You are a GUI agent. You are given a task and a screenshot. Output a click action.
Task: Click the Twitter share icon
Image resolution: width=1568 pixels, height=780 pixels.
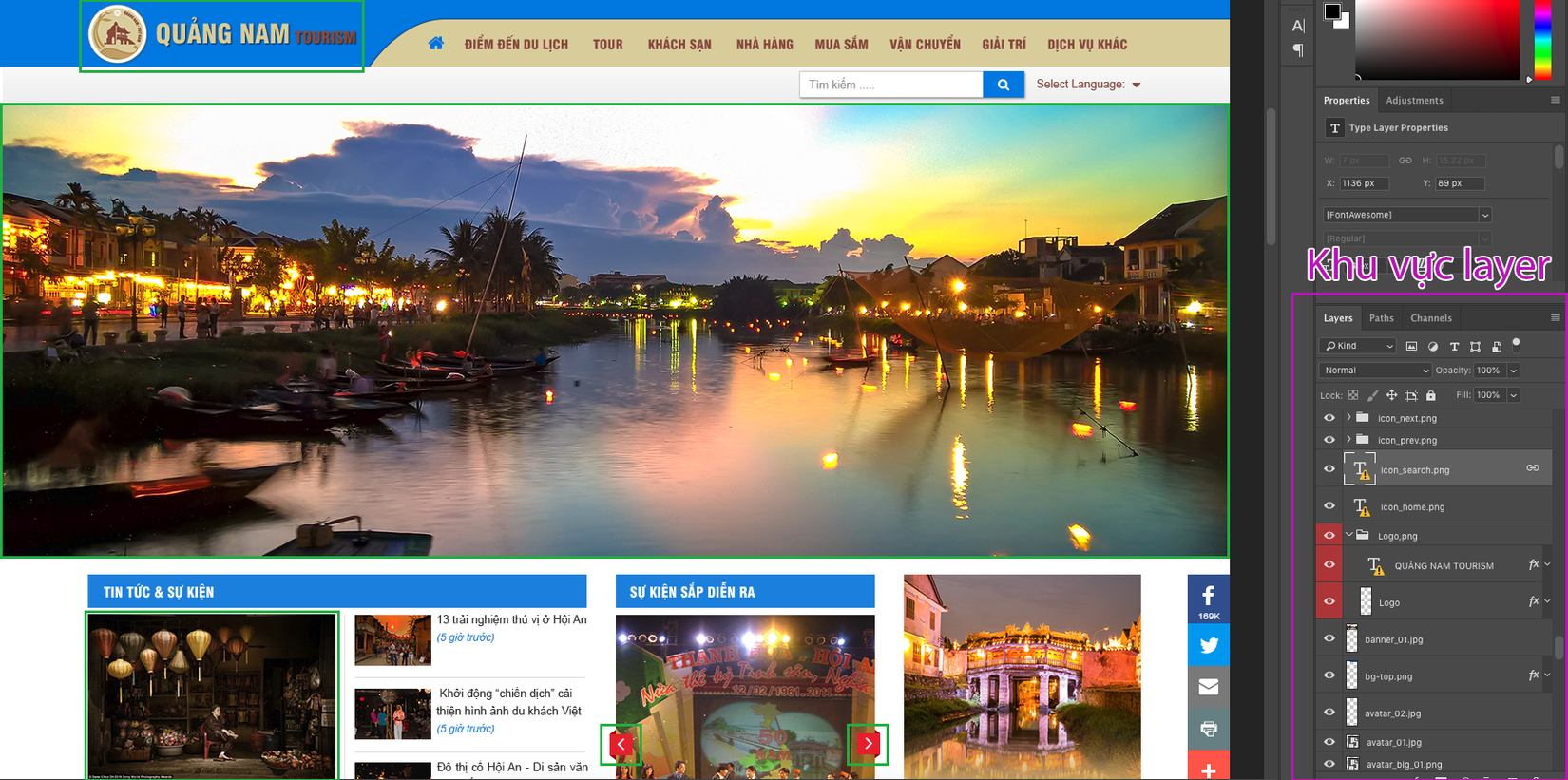[x=1208, y=645]
